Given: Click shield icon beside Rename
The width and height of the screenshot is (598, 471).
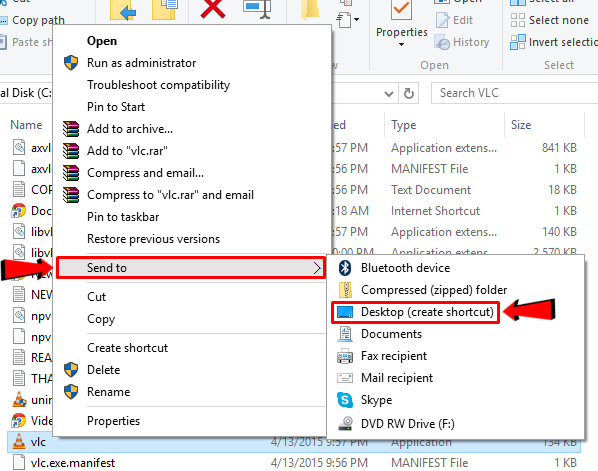Looking at the screenshot, I should click(71, 392).
